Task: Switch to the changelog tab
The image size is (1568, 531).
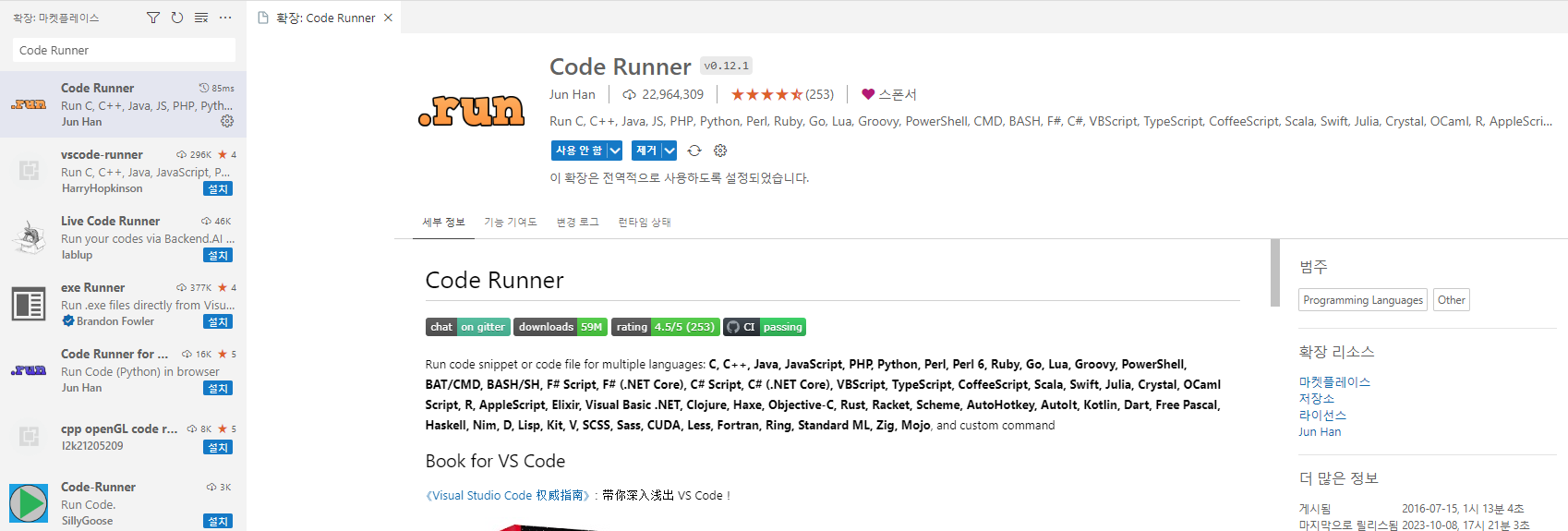Action: pyautogui.click(x=578, y=222)
